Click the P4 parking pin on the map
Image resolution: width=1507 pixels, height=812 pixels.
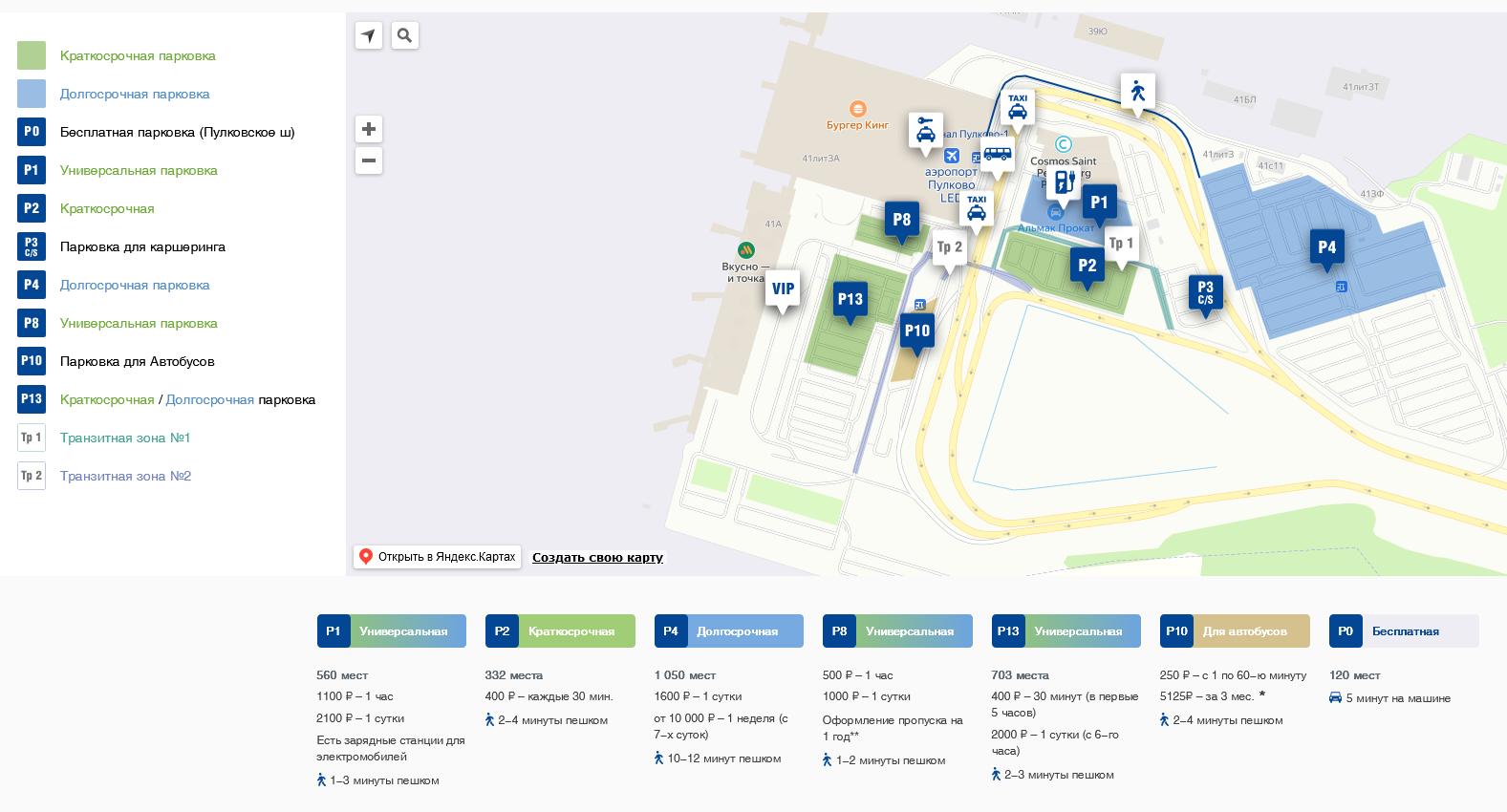tap(1326, 247)
